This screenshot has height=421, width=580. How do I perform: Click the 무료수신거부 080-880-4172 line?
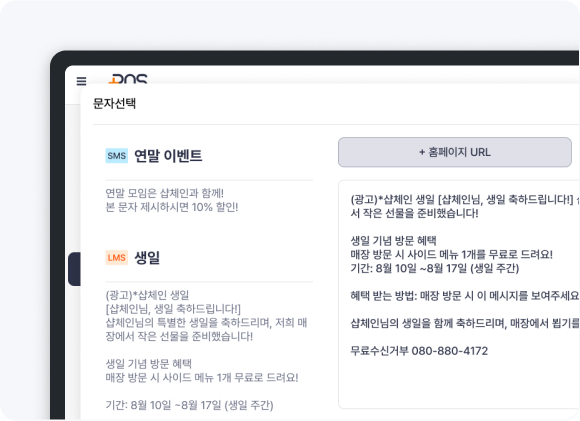point(419,351)
